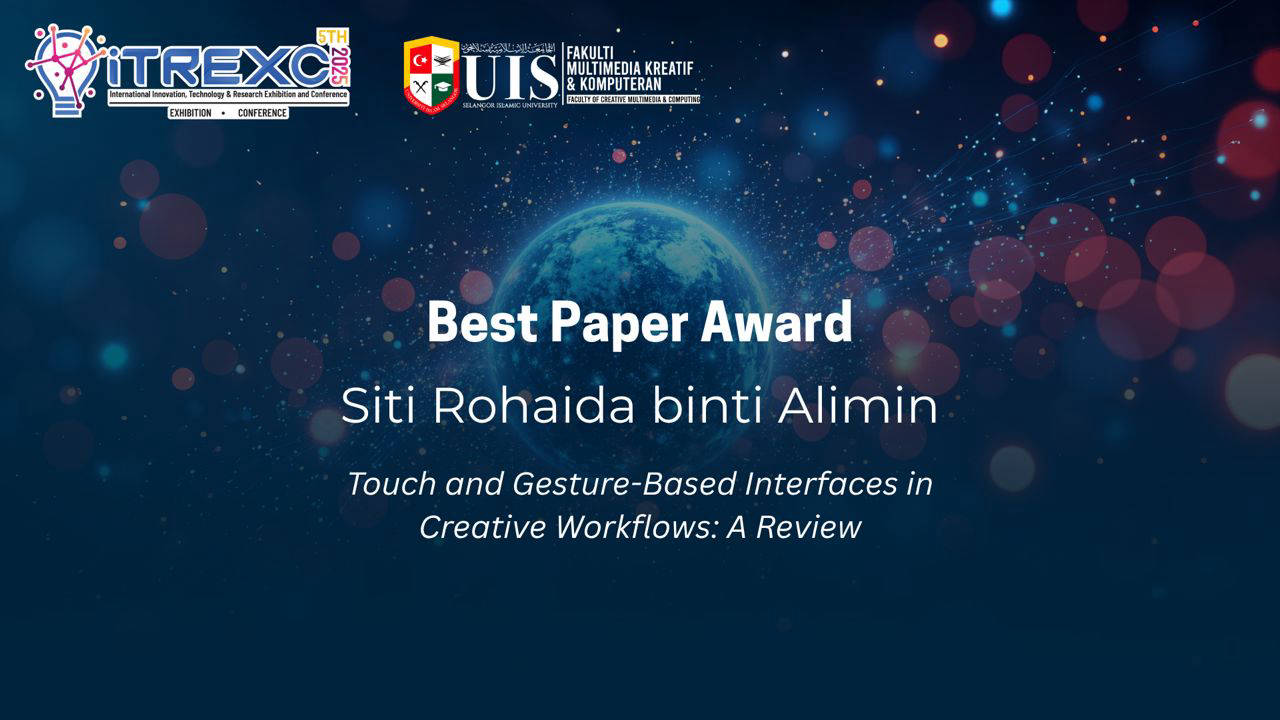Viewport: 1280px width, 720px height.
Task: Click the Creative Workflows: A Review line
Action: click(640, 527)
